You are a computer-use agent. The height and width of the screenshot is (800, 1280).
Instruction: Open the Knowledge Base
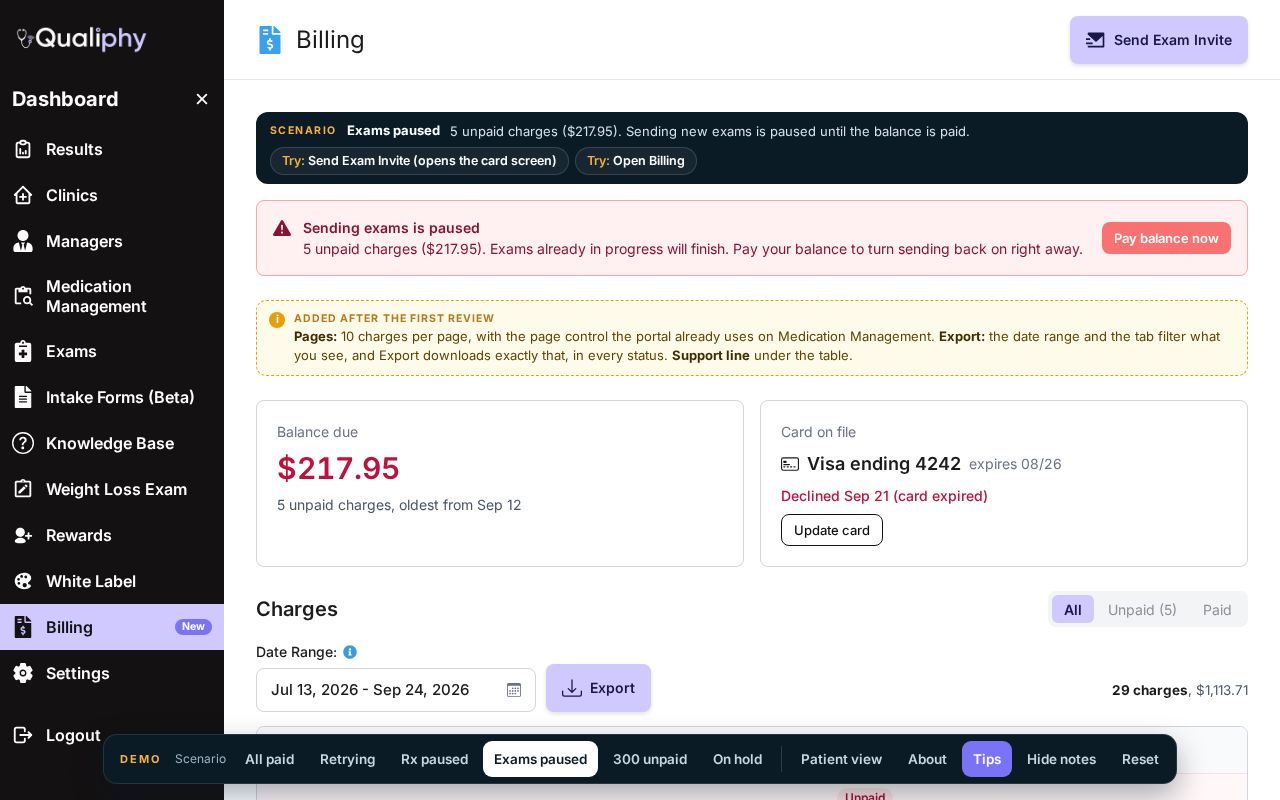coord(112,443)
